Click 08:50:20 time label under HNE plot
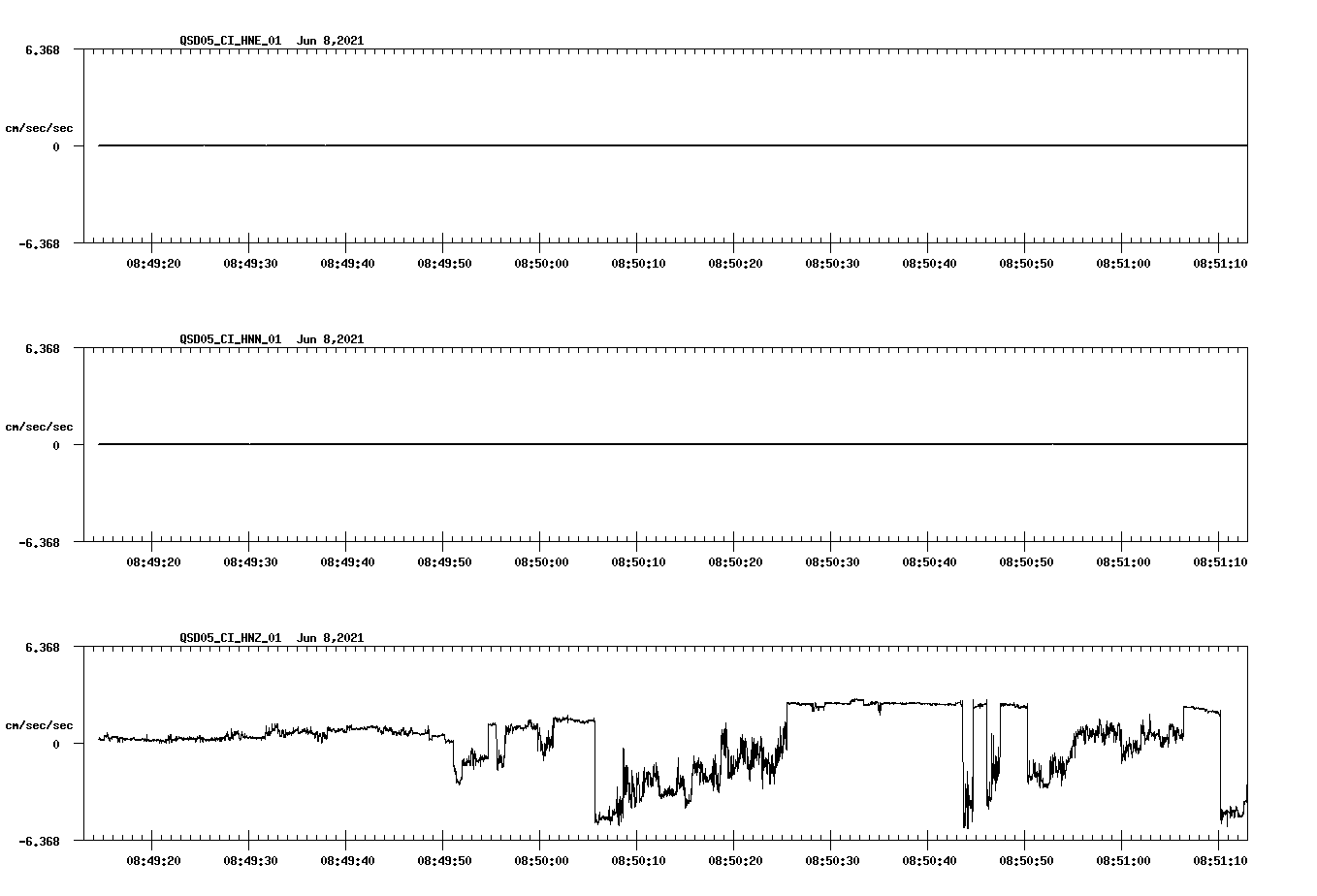1317x896 pixels. (x=735, y=264)
